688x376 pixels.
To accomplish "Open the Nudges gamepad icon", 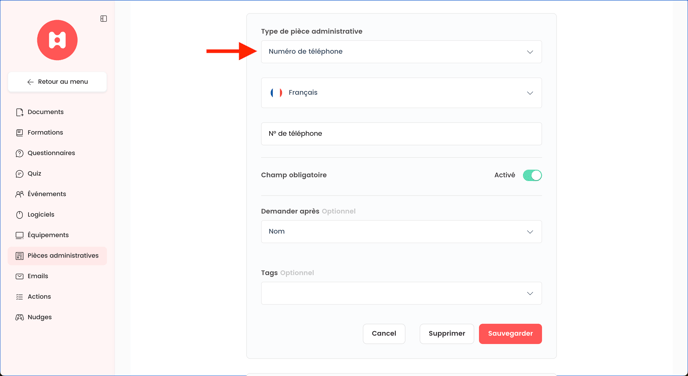I will point(19,317).
